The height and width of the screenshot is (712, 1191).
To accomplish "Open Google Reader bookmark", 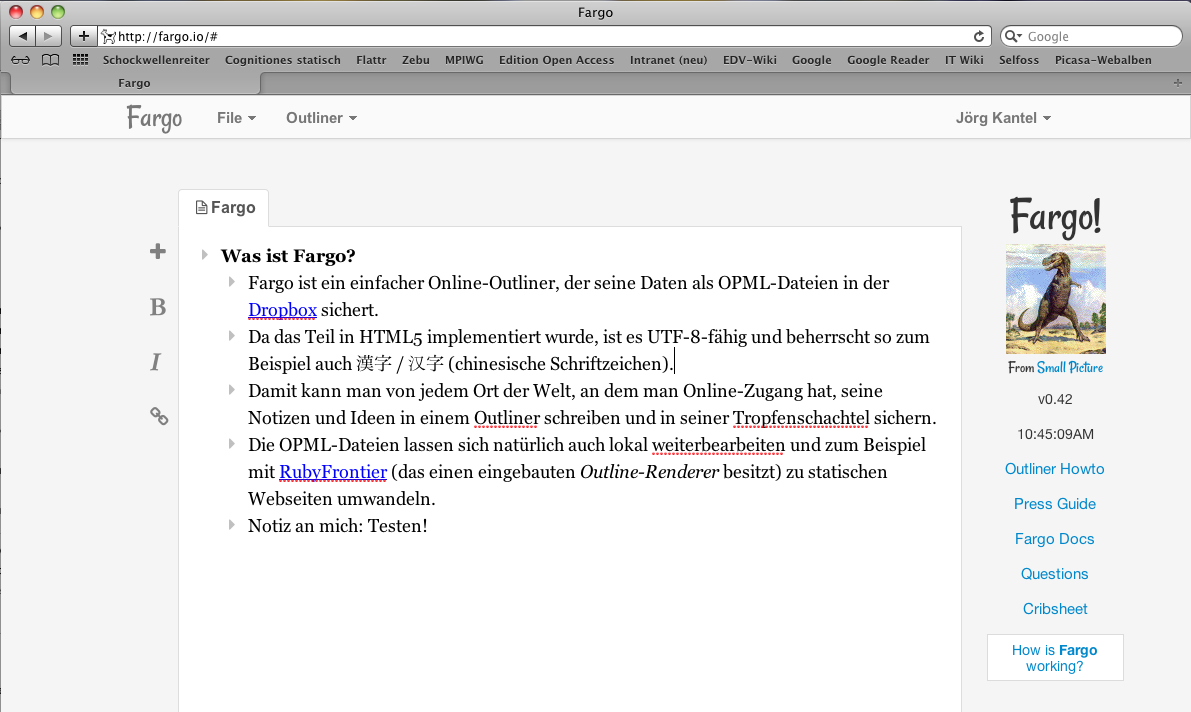I will (x=888, y=60).
